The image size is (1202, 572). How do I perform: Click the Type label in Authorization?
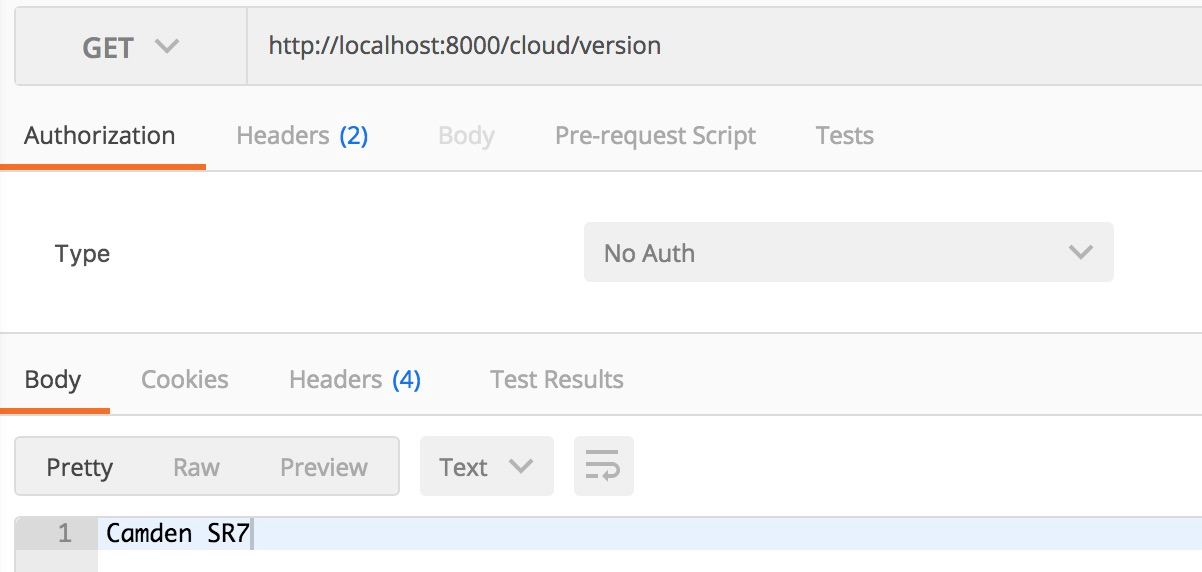point(83,254)
